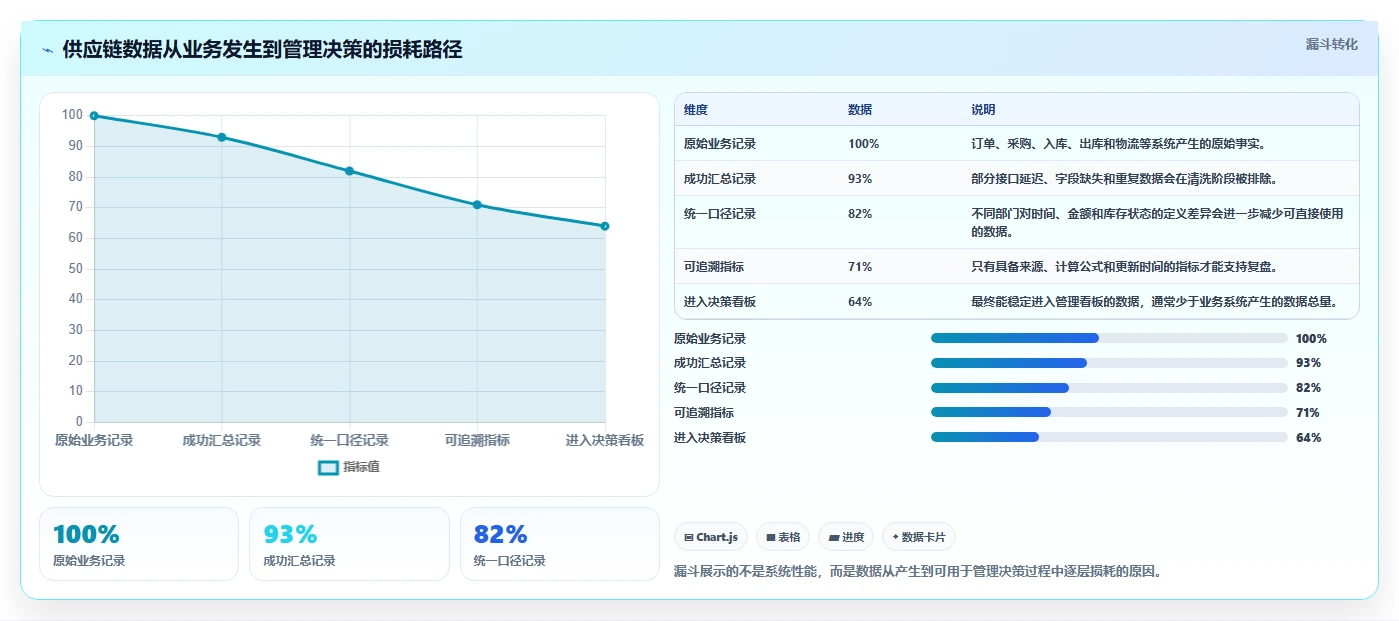Click the 93% value in the table

pyautogui.click(x=860, y=179)
